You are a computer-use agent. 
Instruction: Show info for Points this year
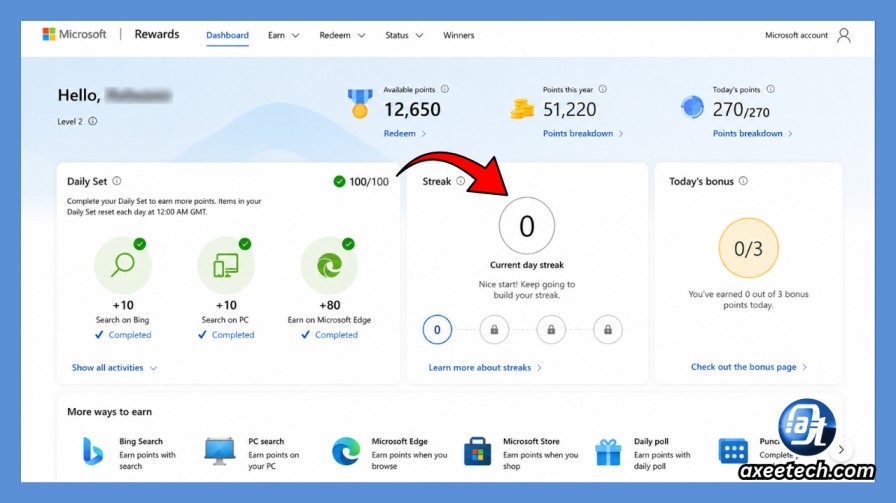(x=602, y=89)
